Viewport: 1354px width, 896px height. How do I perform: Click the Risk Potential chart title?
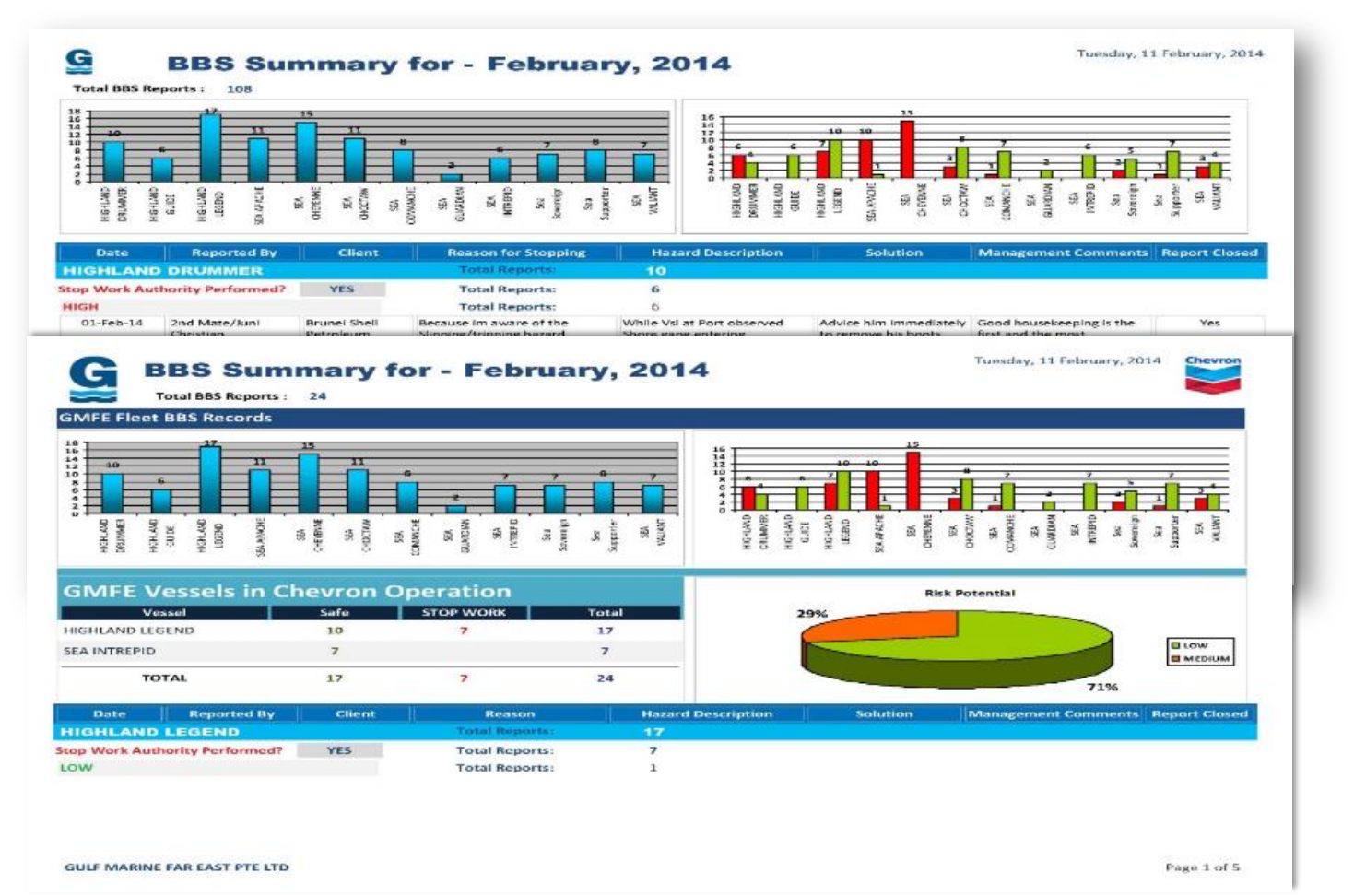(970, 593)
